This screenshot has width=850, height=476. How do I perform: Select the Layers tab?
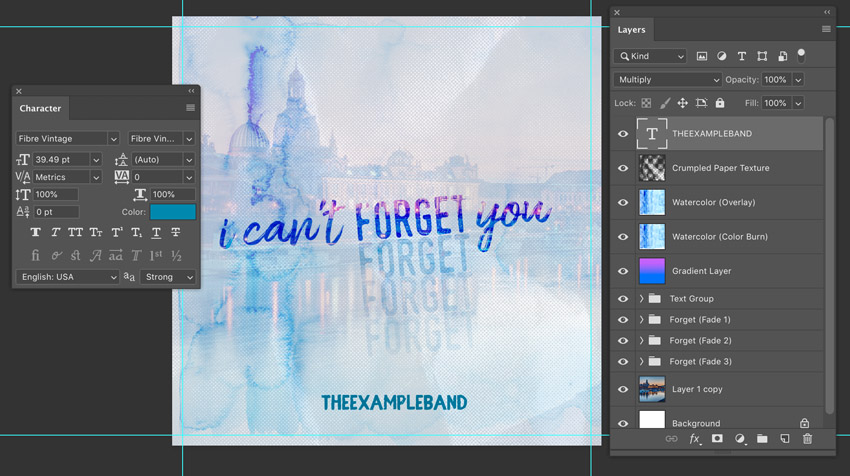click(x=632, y=30)
